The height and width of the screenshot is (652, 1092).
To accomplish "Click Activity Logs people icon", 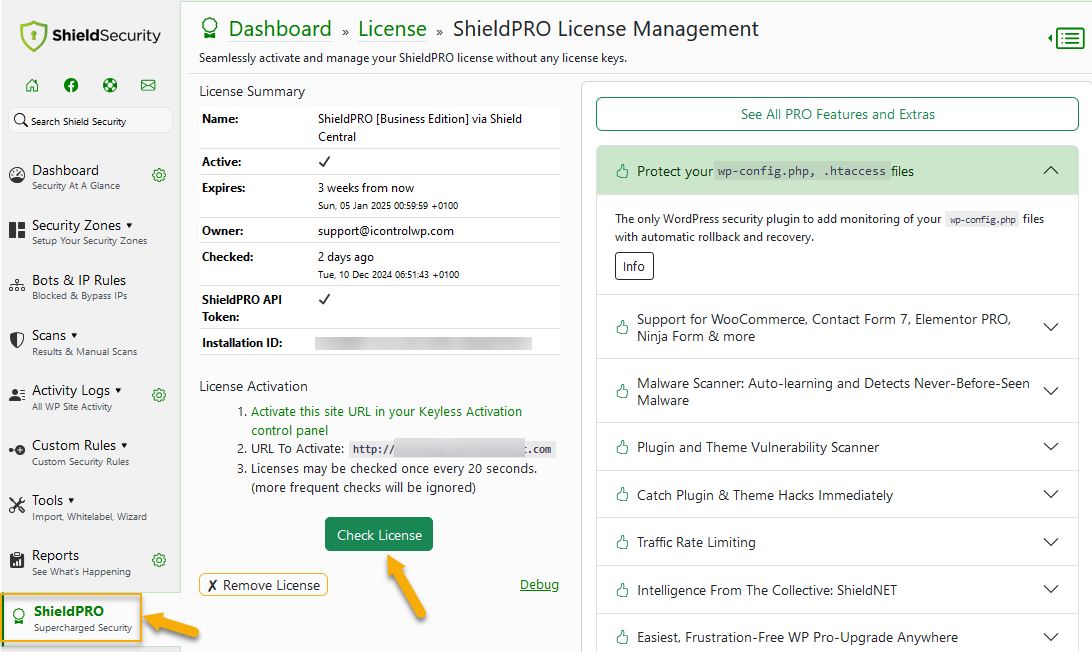I will click(x=17, y=395).
